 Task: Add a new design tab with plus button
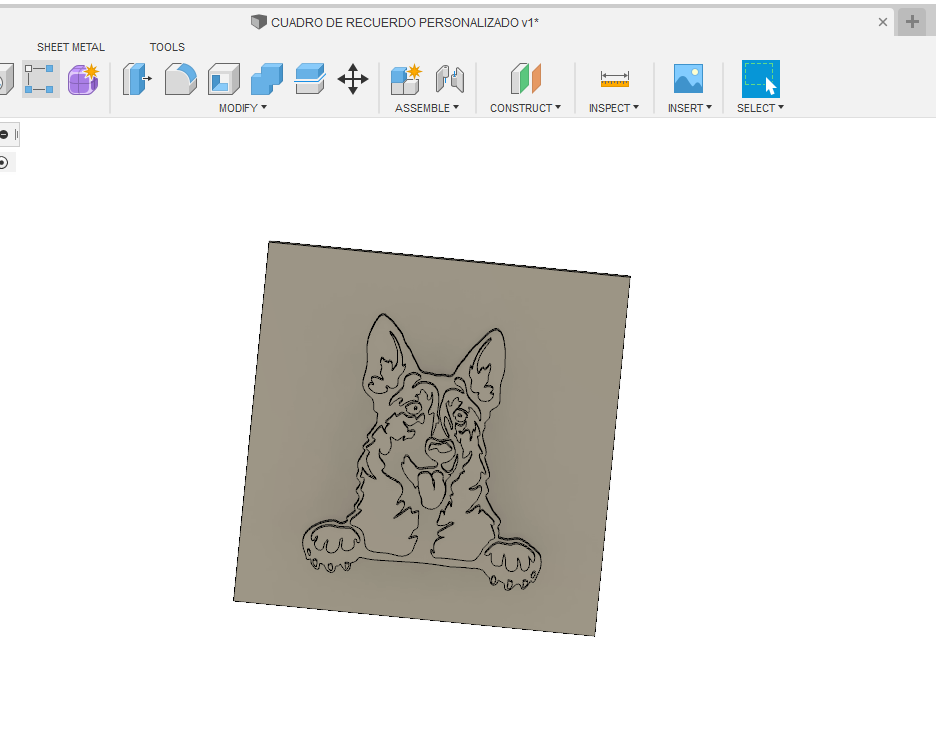coord(912,22)
